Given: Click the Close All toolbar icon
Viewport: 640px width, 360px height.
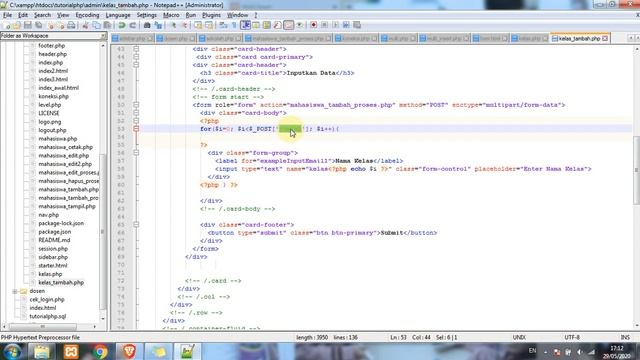Looking at the screenshot, I should click(61, 25).
